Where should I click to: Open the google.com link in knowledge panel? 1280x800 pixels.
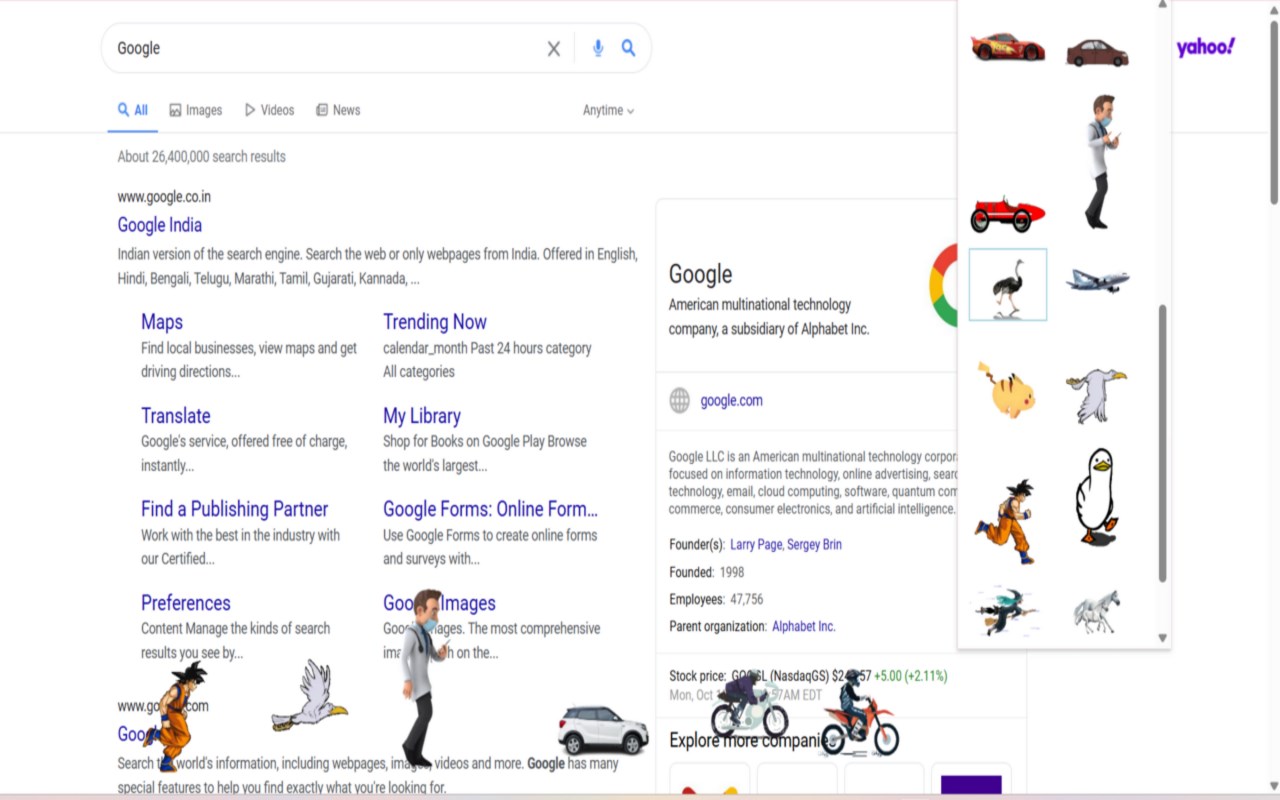[x=731, y=400]
